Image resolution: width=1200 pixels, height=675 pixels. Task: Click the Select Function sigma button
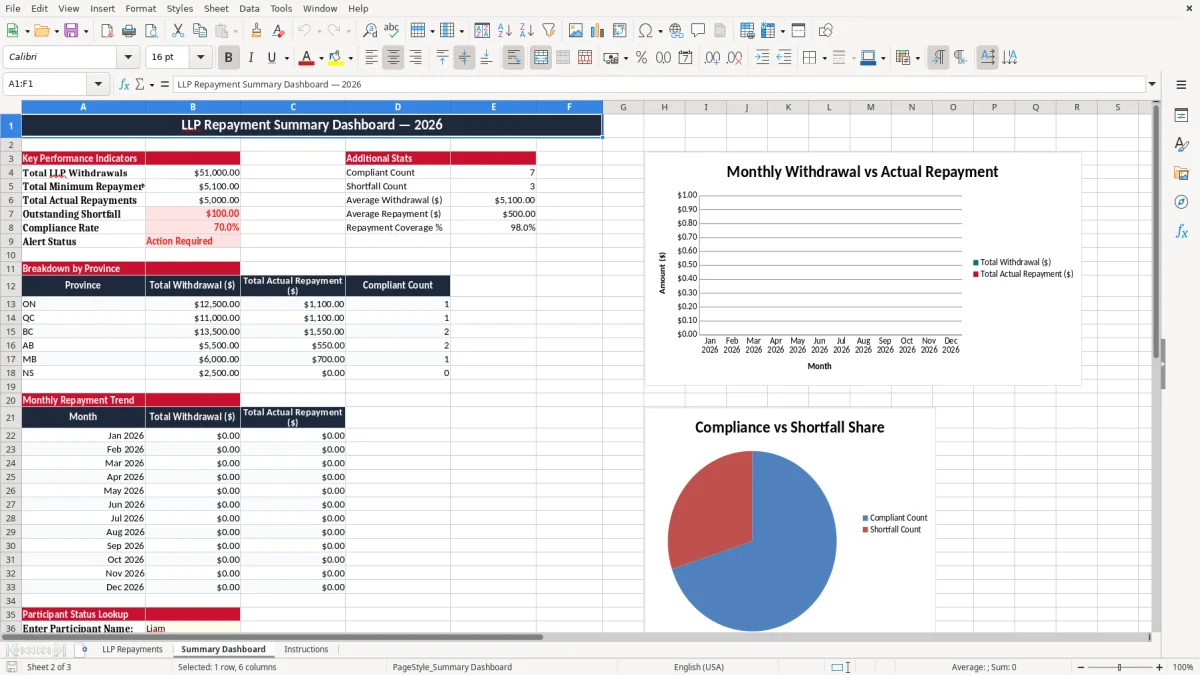tap(141, 84)
